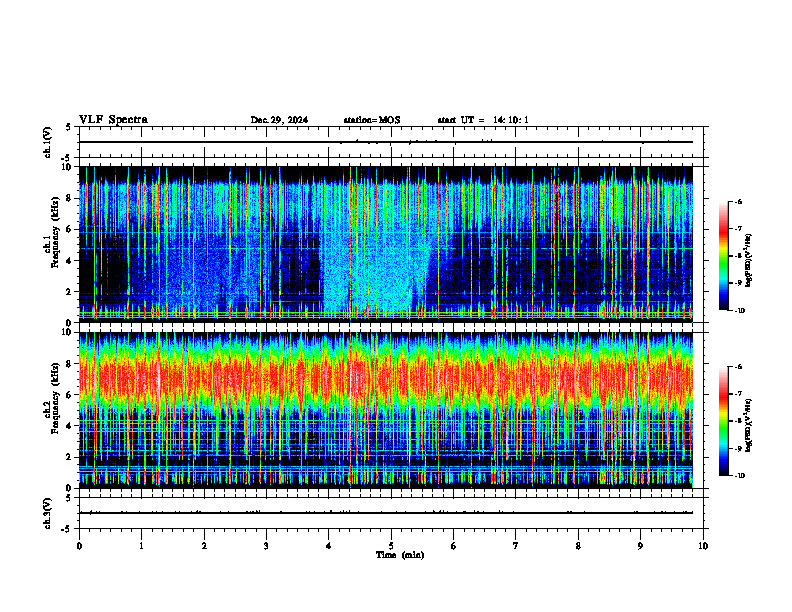Click the red 6–8 kHz band in ch.2 spectrogram

386,376
